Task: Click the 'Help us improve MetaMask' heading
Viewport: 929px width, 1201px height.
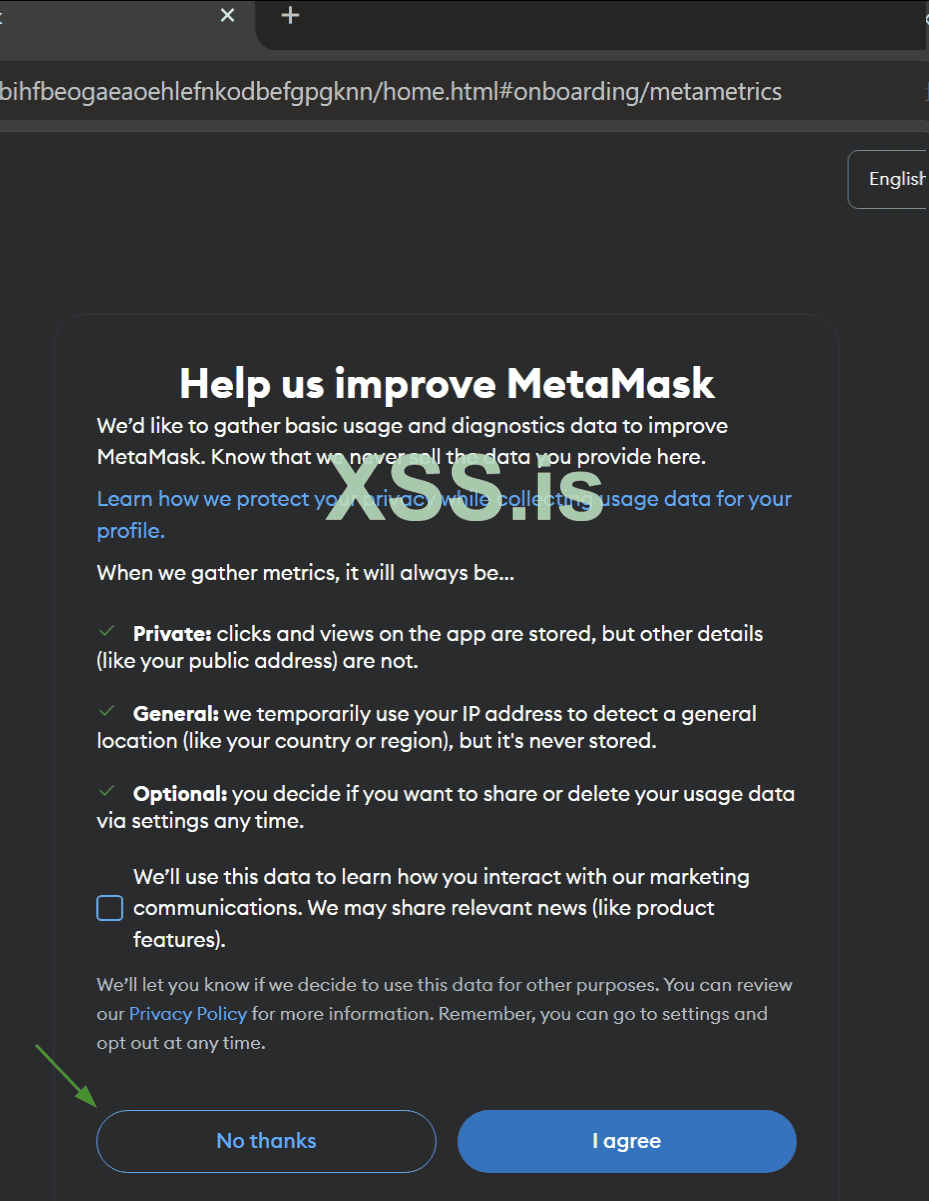Action: (x=447, y=383)
